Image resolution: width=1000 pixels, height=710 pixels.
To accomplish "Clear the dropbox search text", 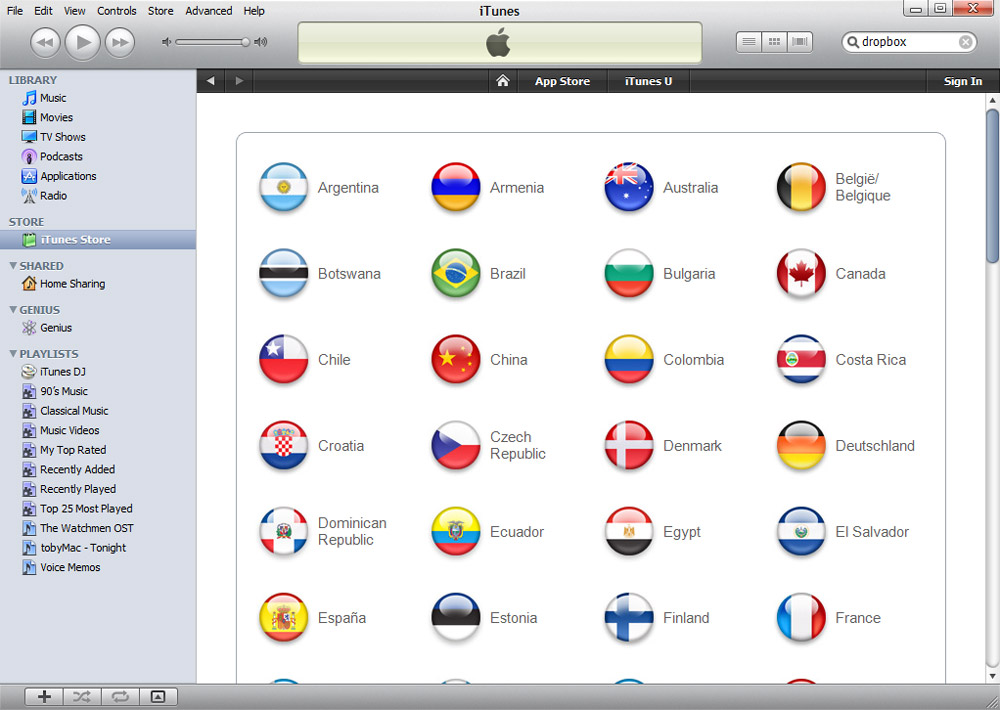I will [965, 42].
